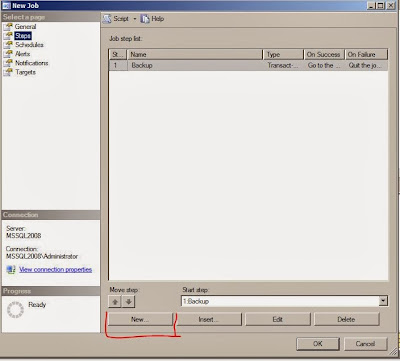This screenshot has width=400, height=361.
Task: Open the General page icon
Action: click(8, 27)
